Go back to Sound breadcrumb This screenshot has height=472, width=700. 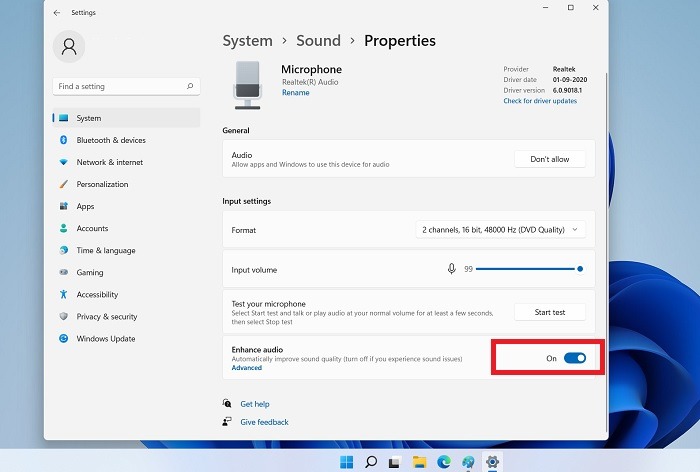(x=318, y=41)
